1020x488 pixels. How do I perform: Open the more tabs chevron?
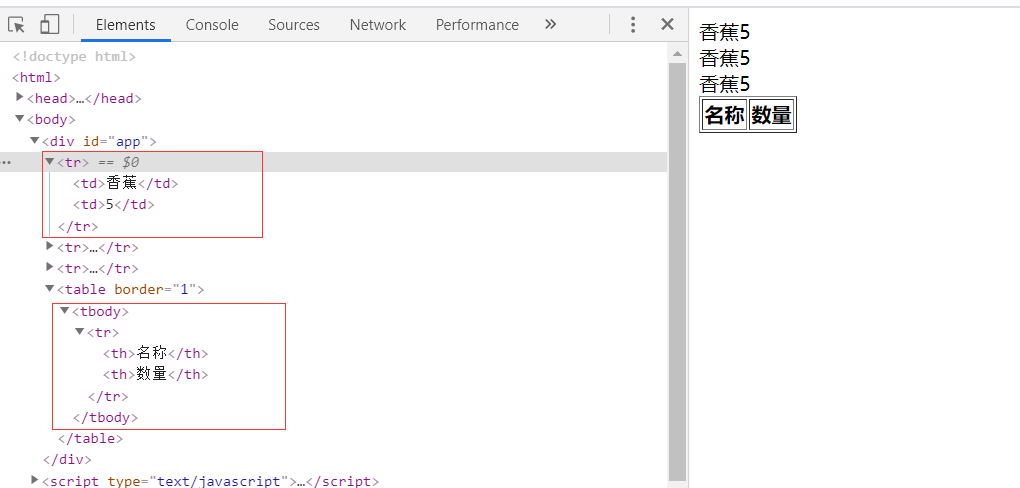click(x=550, y=25)
